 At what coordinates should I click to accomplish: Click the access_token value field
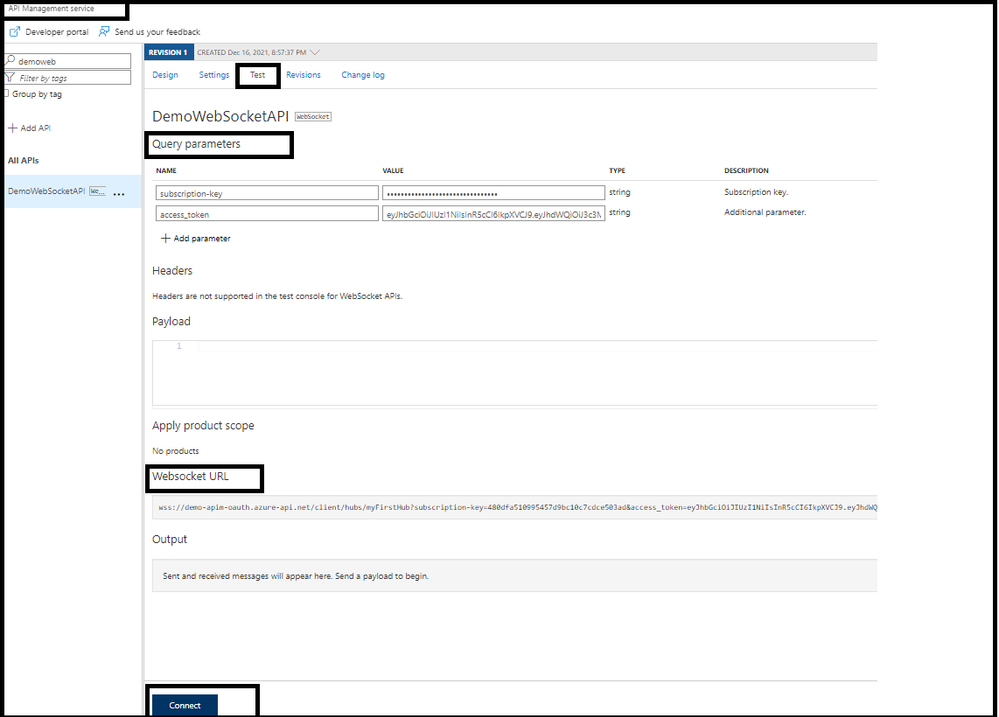coord(494,214)
